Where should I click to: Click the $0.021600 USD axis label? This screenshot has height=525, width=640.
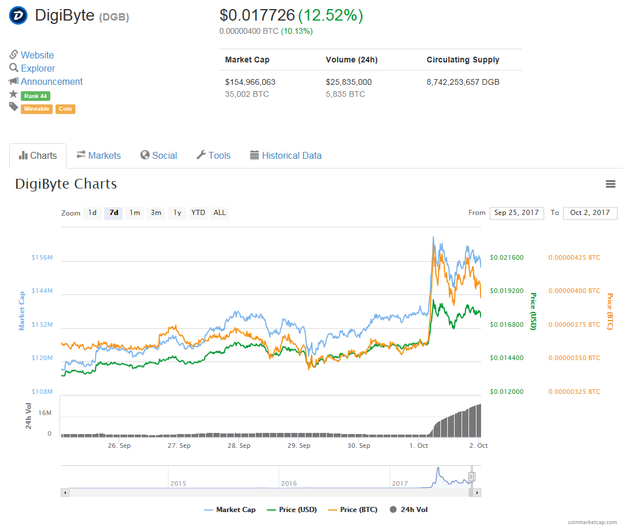click(x=507, y=258)
